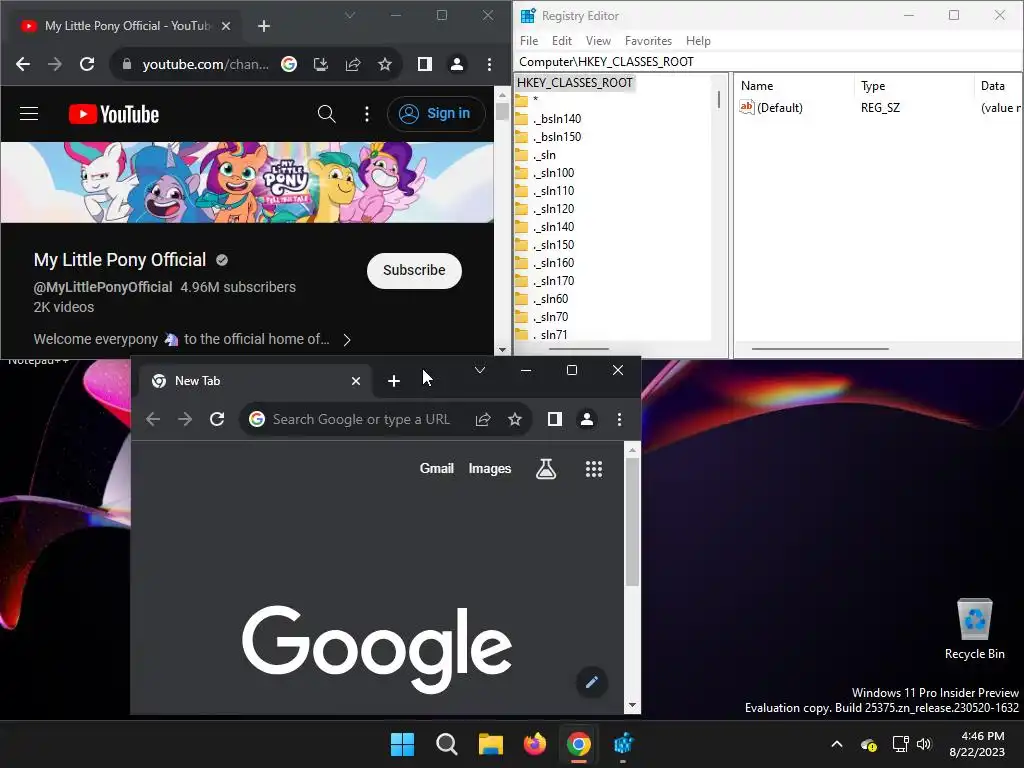Viewport: 1024px width, 768px height.
Task: Click the YouTube logo
Action: coord(114,114)
